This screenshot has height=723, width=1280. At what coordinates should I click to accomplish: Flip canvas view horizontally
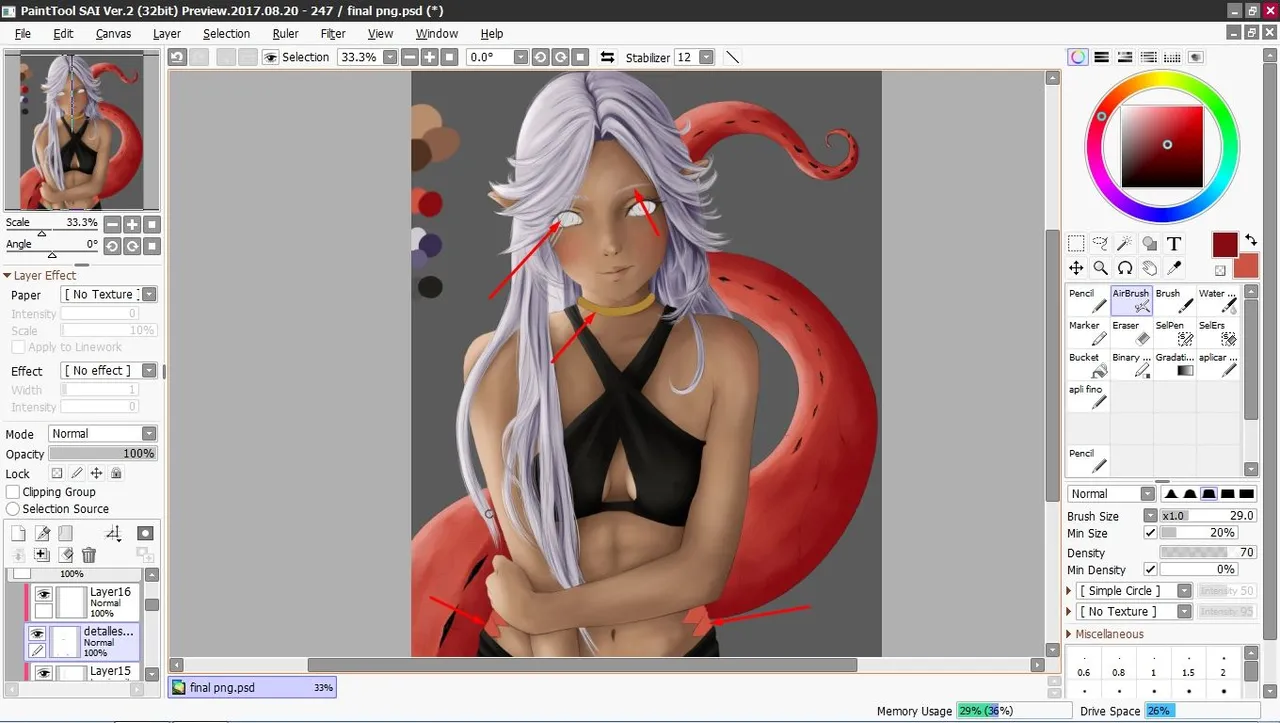tap(607, 57)
